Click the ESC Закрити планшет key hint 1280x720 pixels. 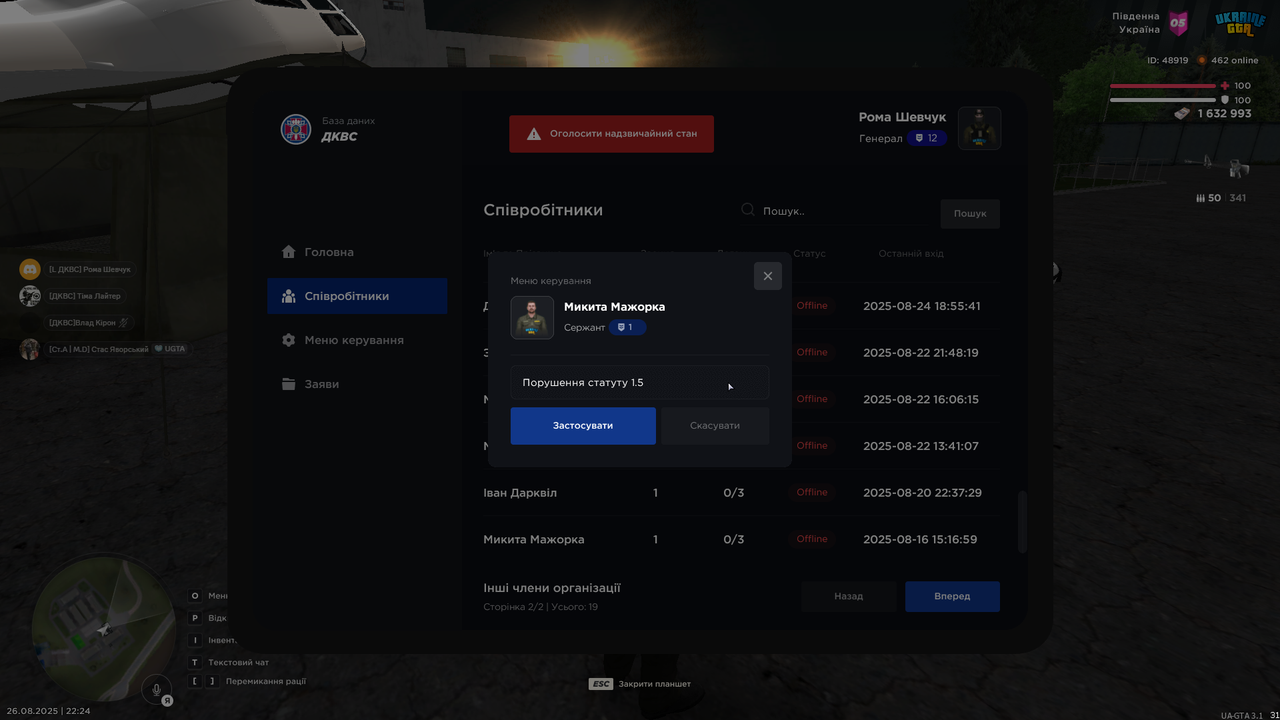(x=639, y=684)
